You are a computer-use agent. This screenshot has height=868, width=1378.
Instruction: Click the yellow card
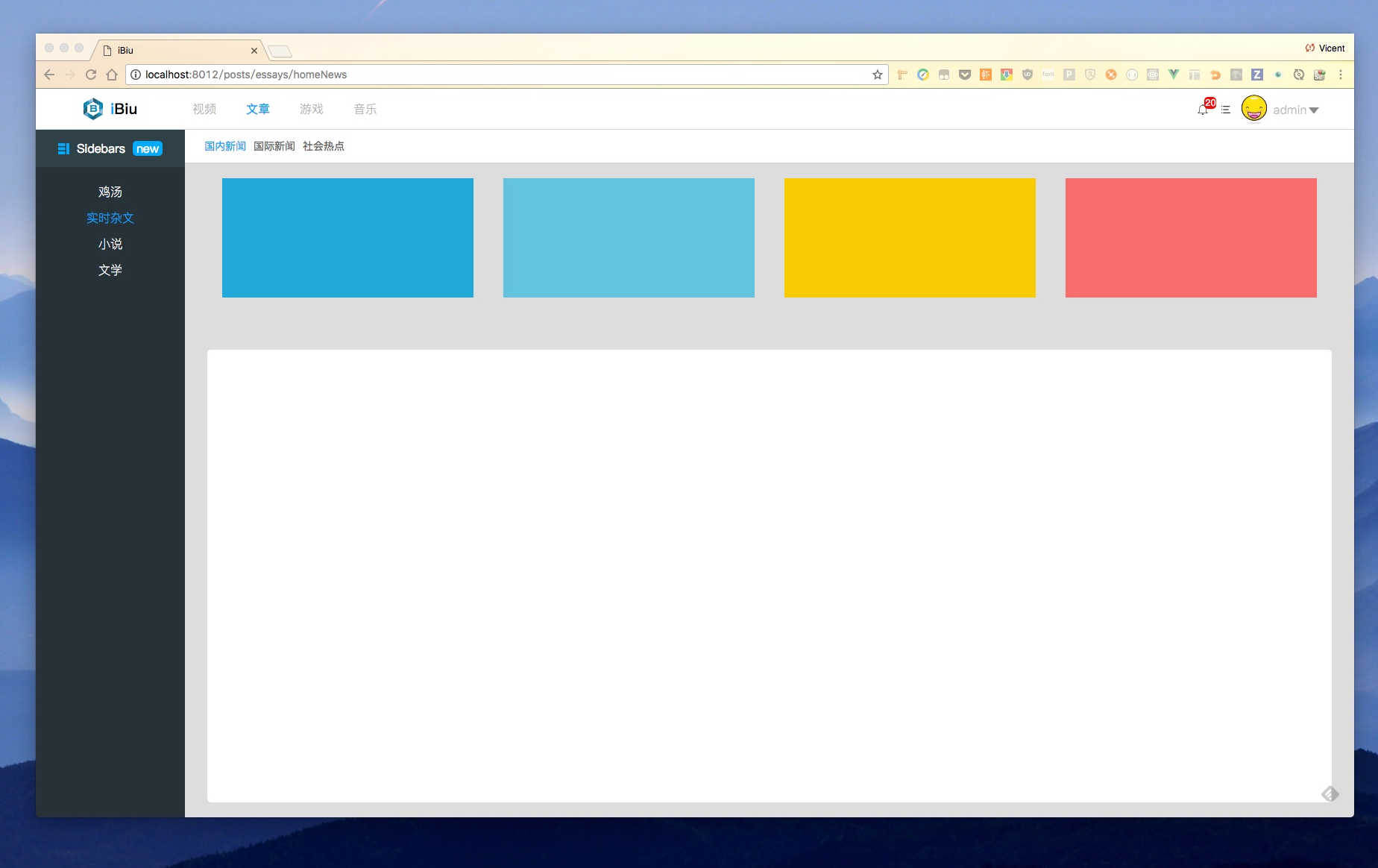910,238
